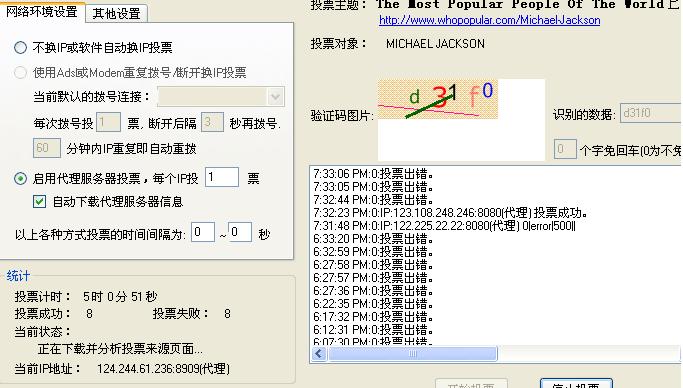This screenshot has height=388, width=683.
Task: Click the 断开后隔 seconds field
Action: tap(213, 122)
